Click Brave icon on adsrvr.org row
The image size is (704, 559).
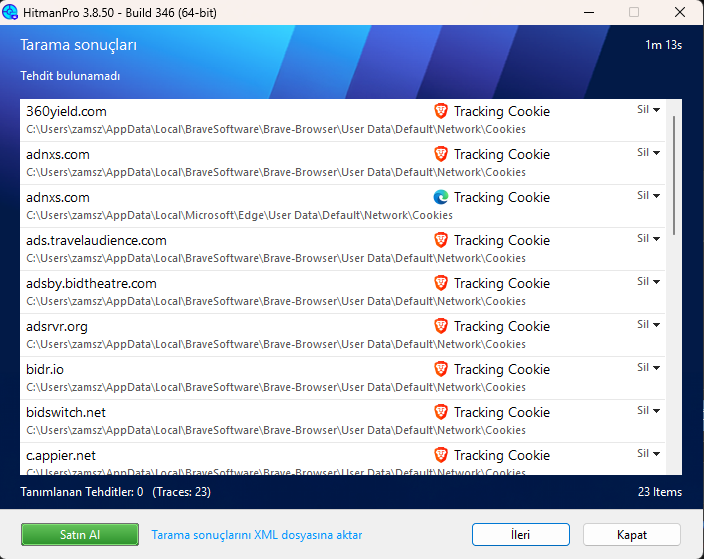coord(441,326)
